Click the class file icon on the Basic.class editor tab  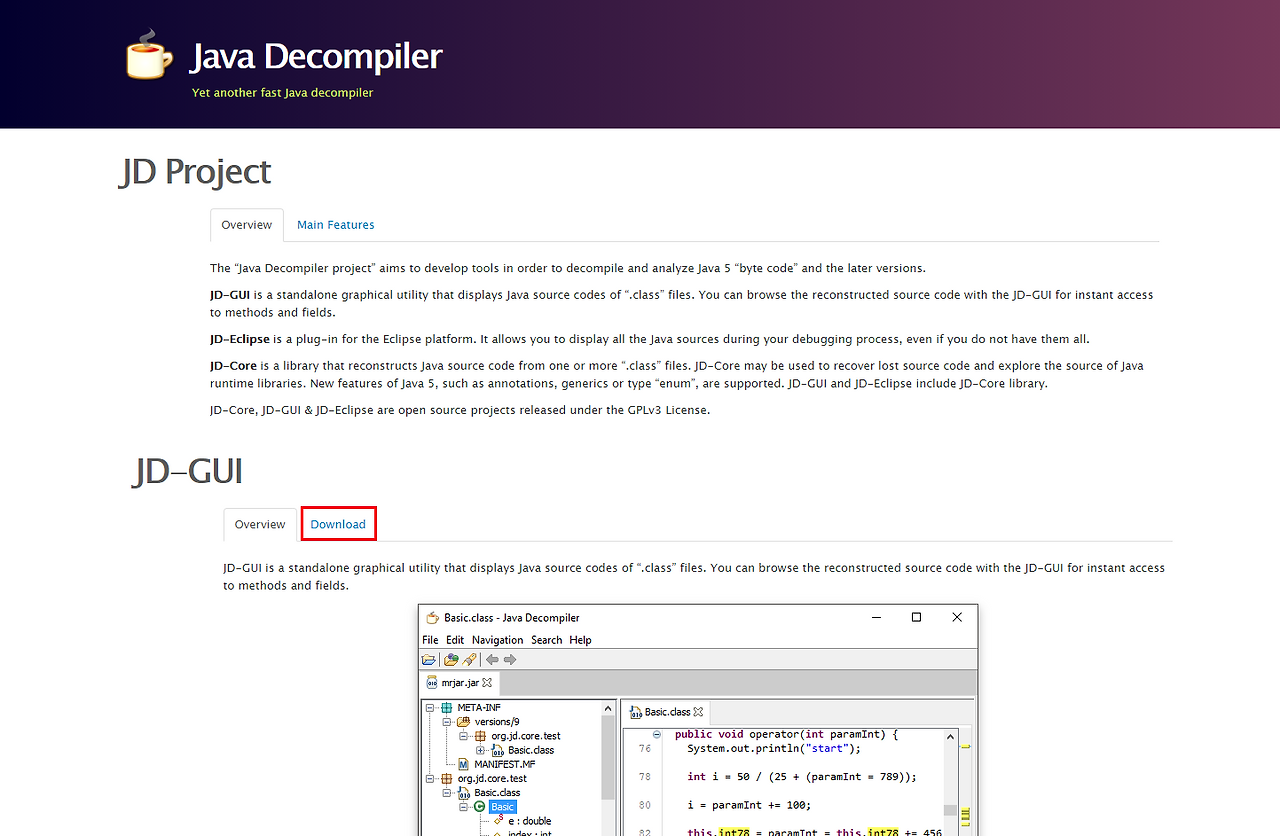pos(635,712)
